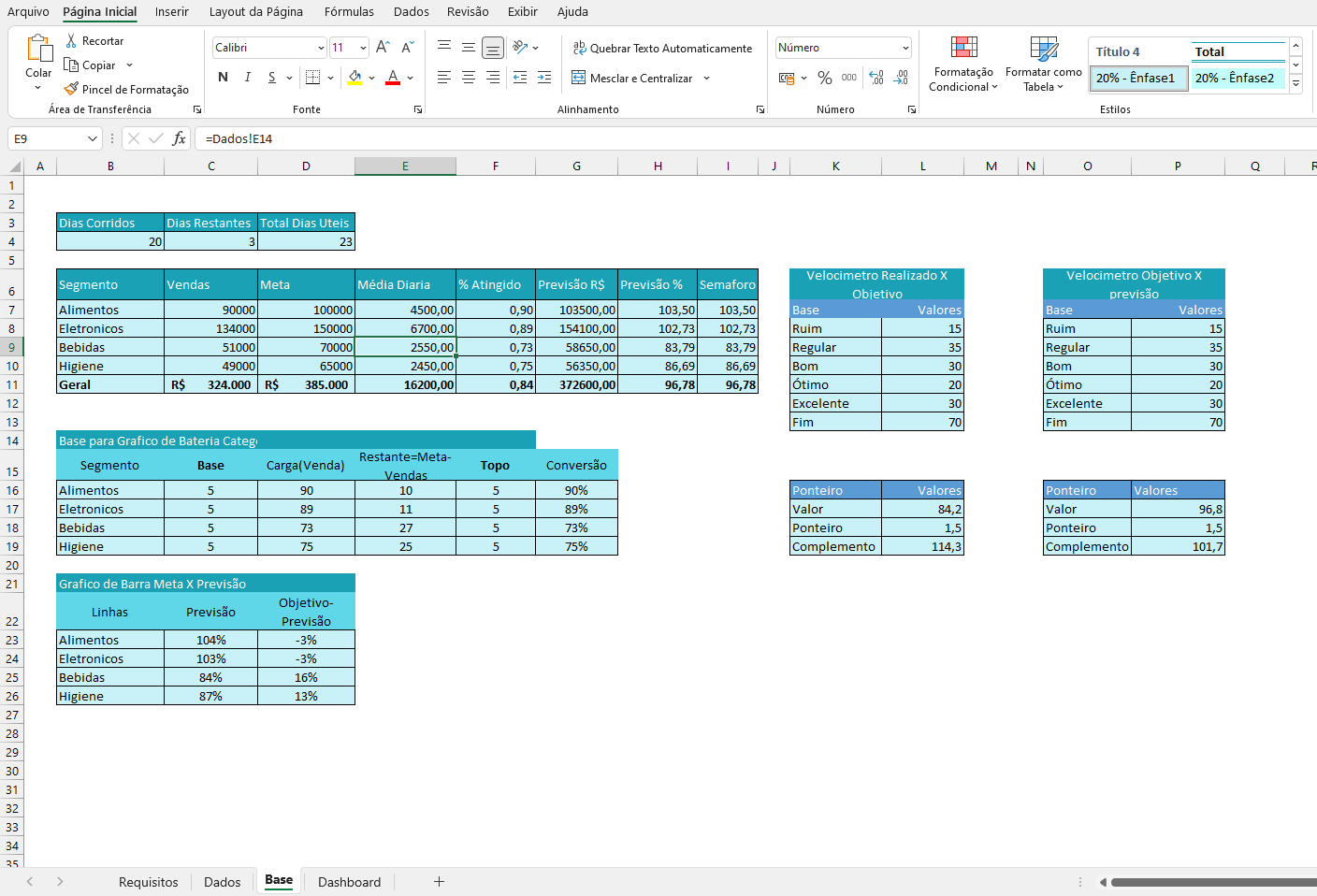Open the Mesclar e Centralizar dropdown arrow
The image size is (1317, 896).
[706, 79]
